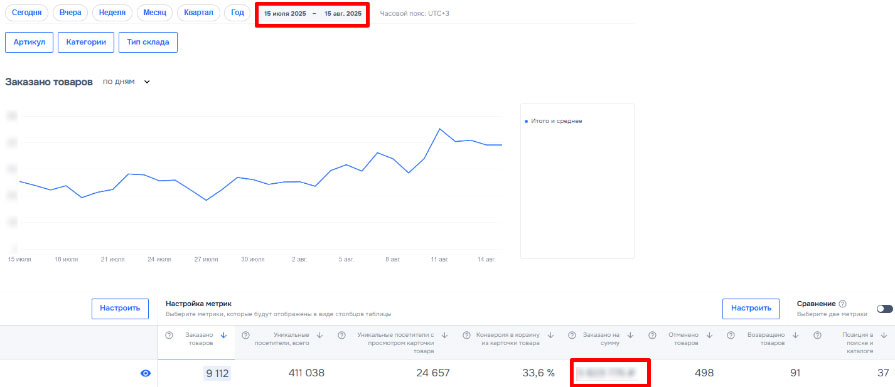The width and height of the screenshot is (895, 387).
Task: Toggle the eye visibility icon in totals row
Action: click(146, 373)
